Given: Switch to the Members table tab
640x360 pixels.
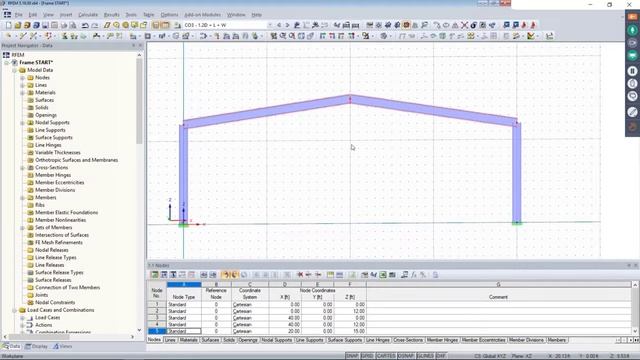Looking at the screenshot, I should [x=556, y=340].
